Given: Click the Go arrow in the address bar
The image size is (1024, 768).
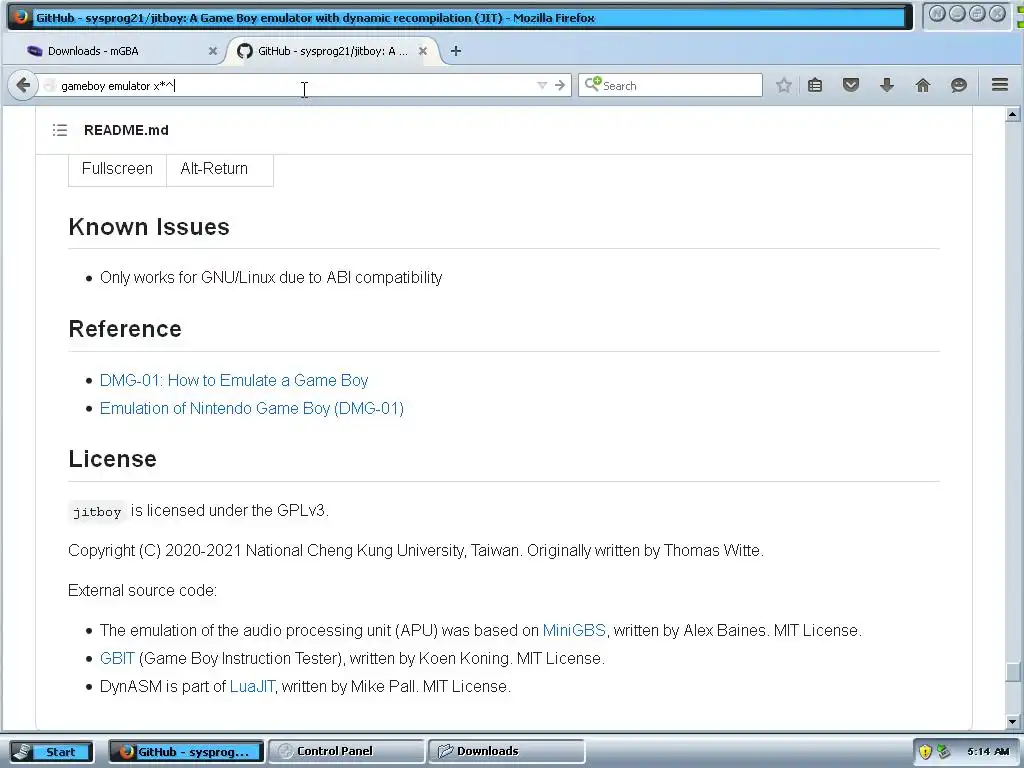Looking at the screenshot, I should (560, 86).
